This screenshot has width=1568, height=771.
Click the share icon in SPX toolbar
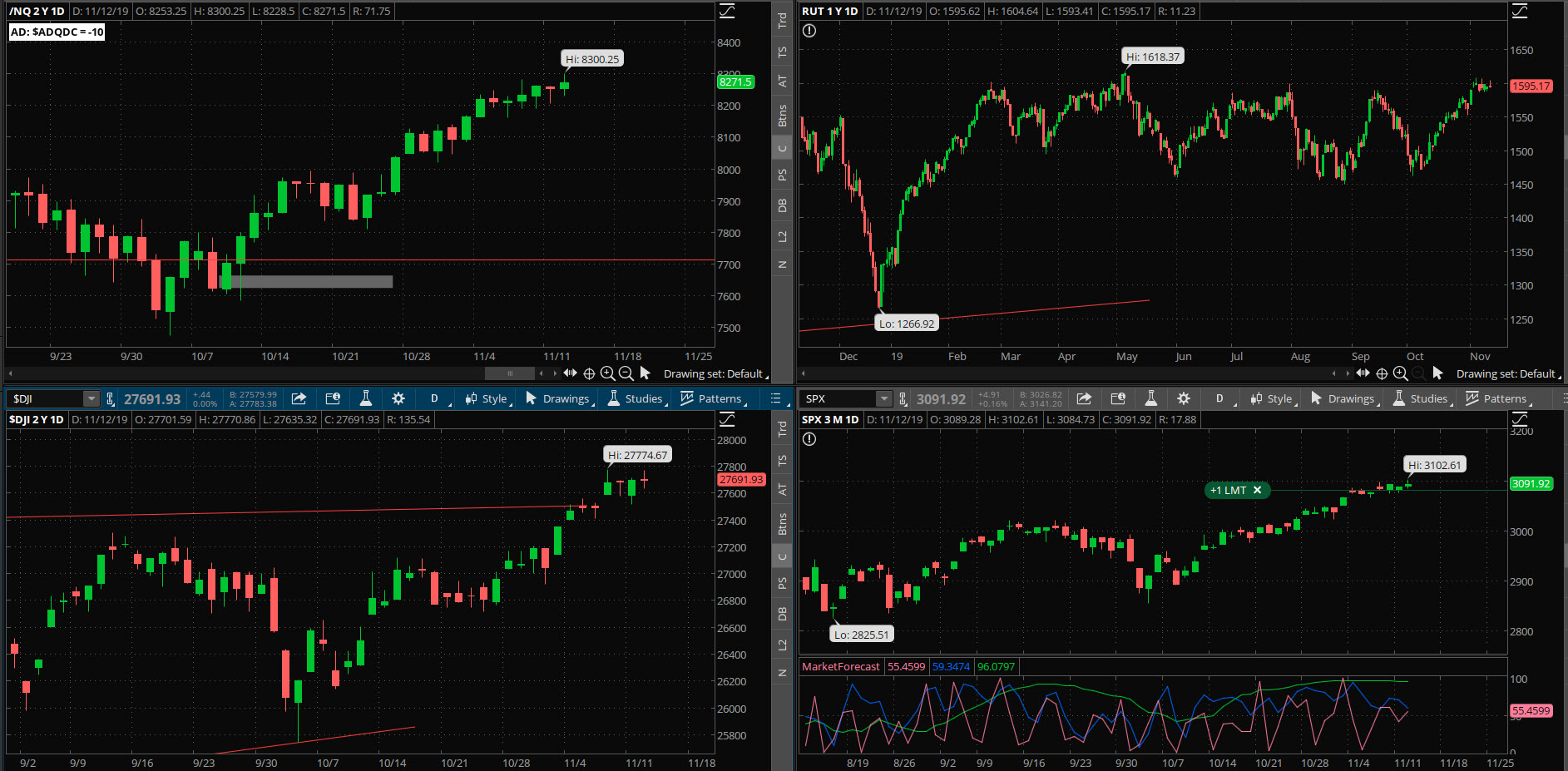[x=1084, y=398]
